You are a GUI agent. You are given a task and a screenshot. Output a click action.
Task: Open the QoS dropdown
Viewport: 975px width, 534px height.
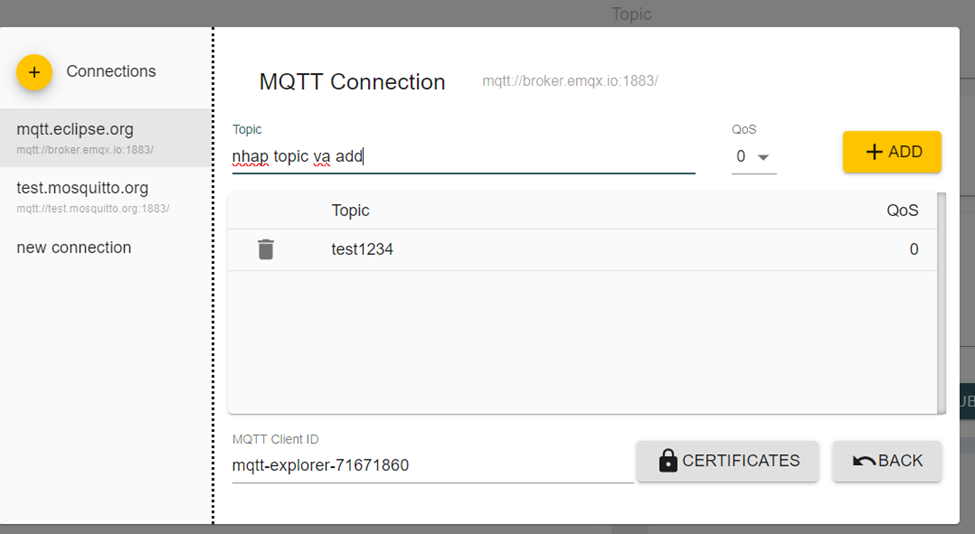pos(753,157)
